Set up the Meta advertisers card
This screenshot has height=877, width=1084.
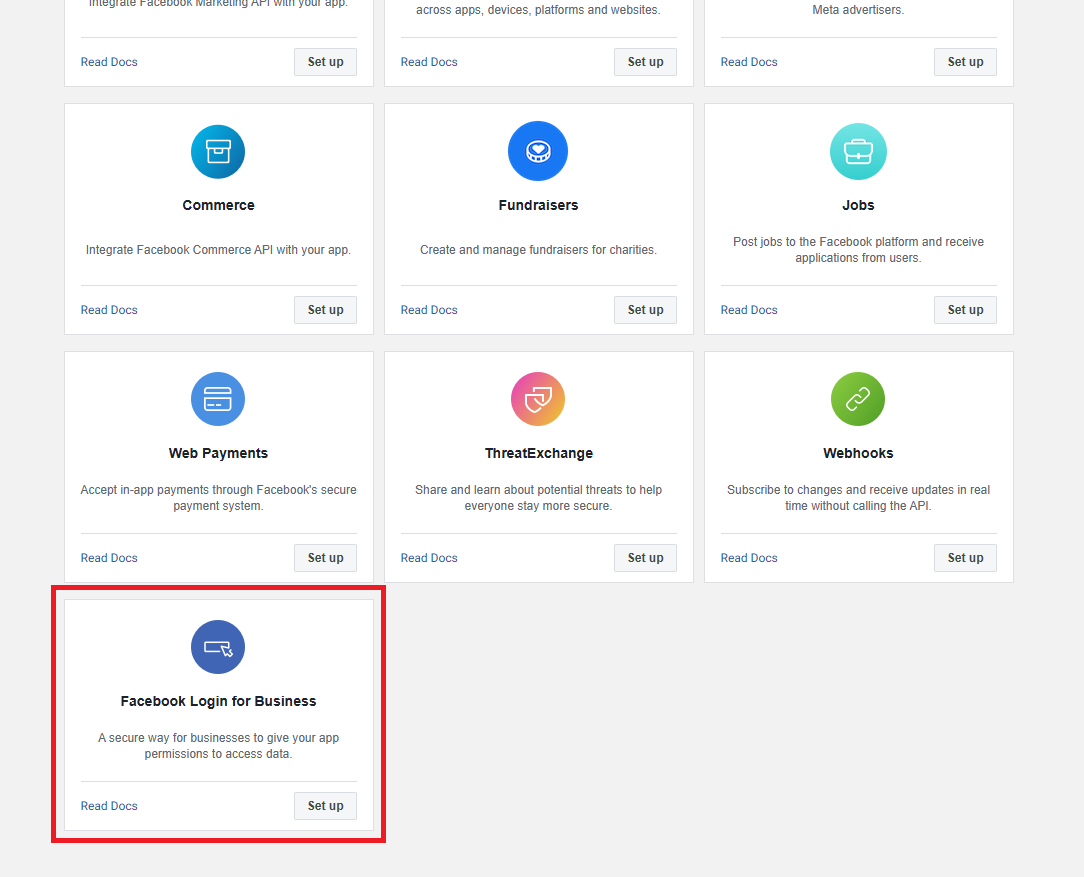(965, 62)
